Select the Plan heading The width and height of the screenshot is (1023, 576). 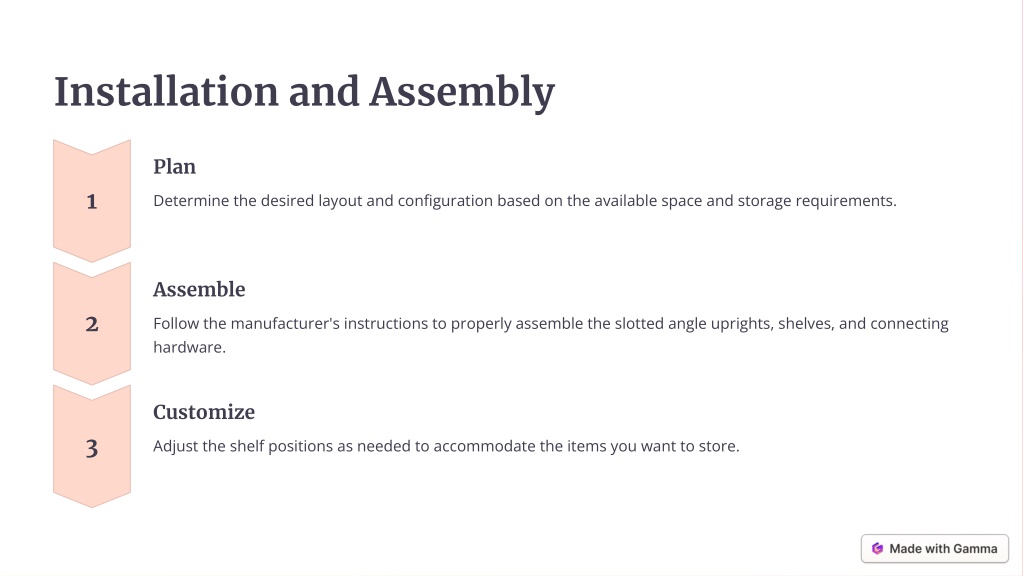(174, 166)
